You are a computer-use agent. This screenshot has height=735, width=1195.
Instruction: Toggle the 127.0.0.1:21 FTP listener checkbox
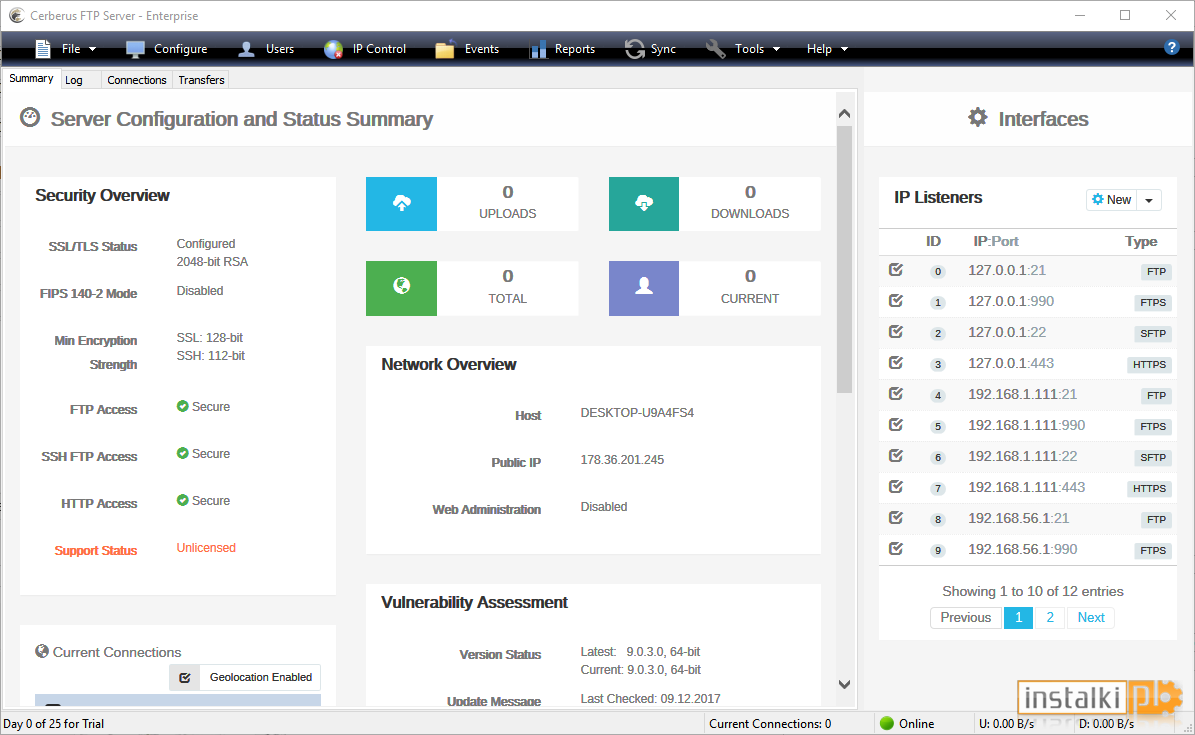coord(896,270)
